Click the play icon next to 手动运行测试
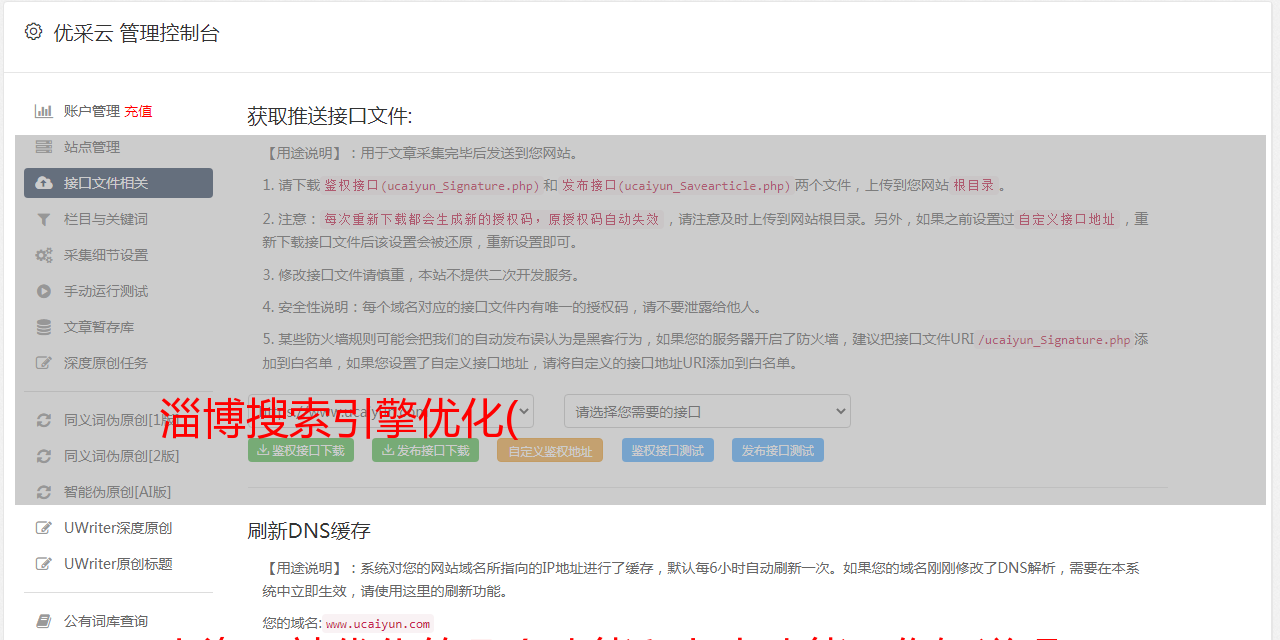 (x=44, y=291)
